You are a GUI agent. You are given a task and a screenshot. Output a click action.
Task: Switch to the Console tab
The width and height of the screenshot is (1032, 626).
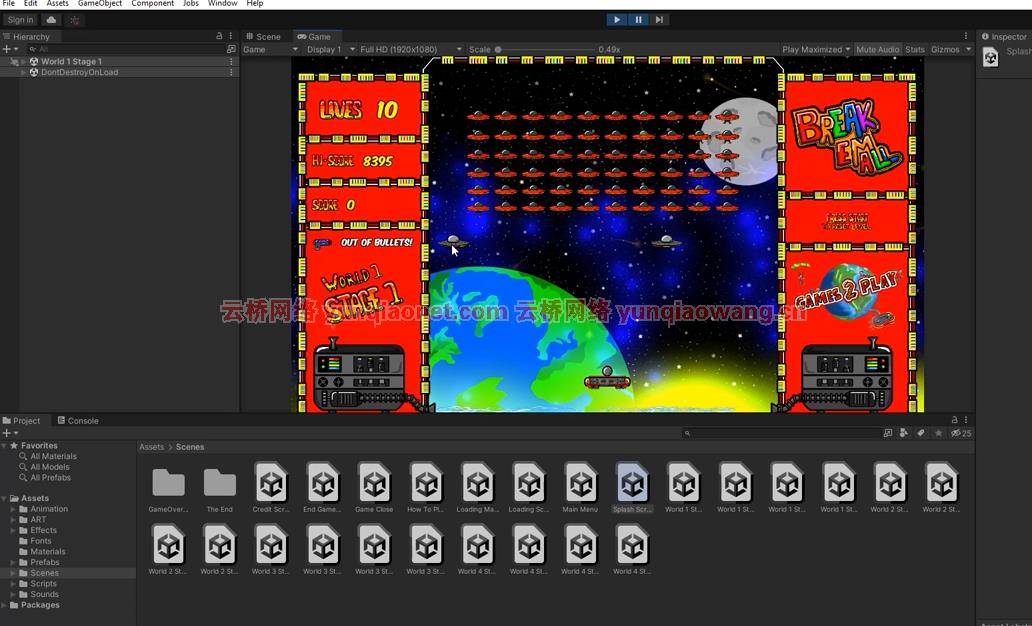[78, 421]
